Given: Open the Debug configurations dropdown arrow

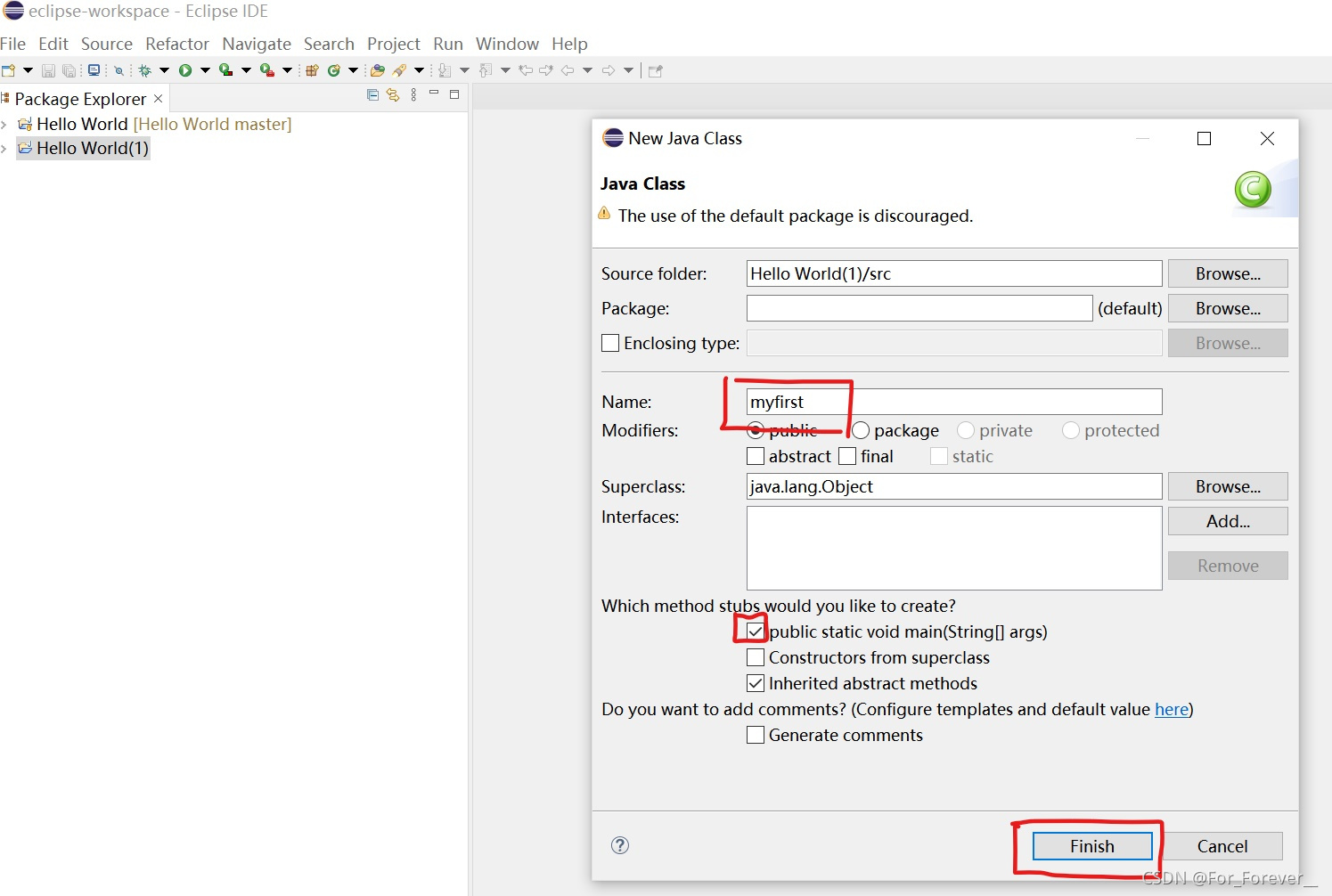Looking at the screenshot, I should pyautogui.click(x=164, y=70).
